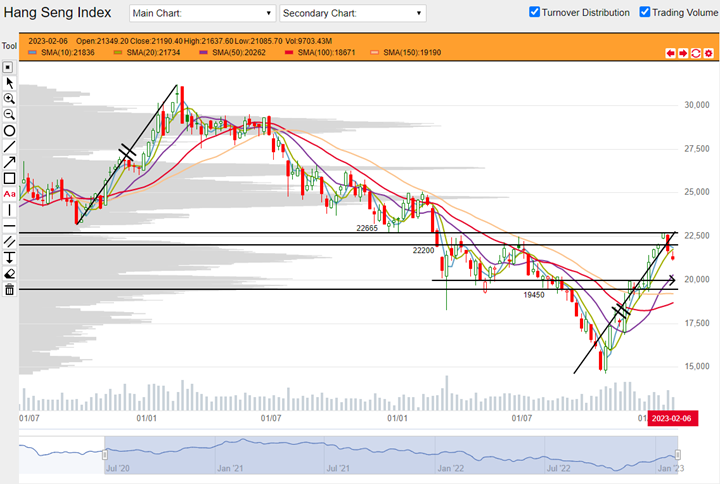Click the Jul '21 label in the navigator
The image size is (720, 484).
click(338, 468)
